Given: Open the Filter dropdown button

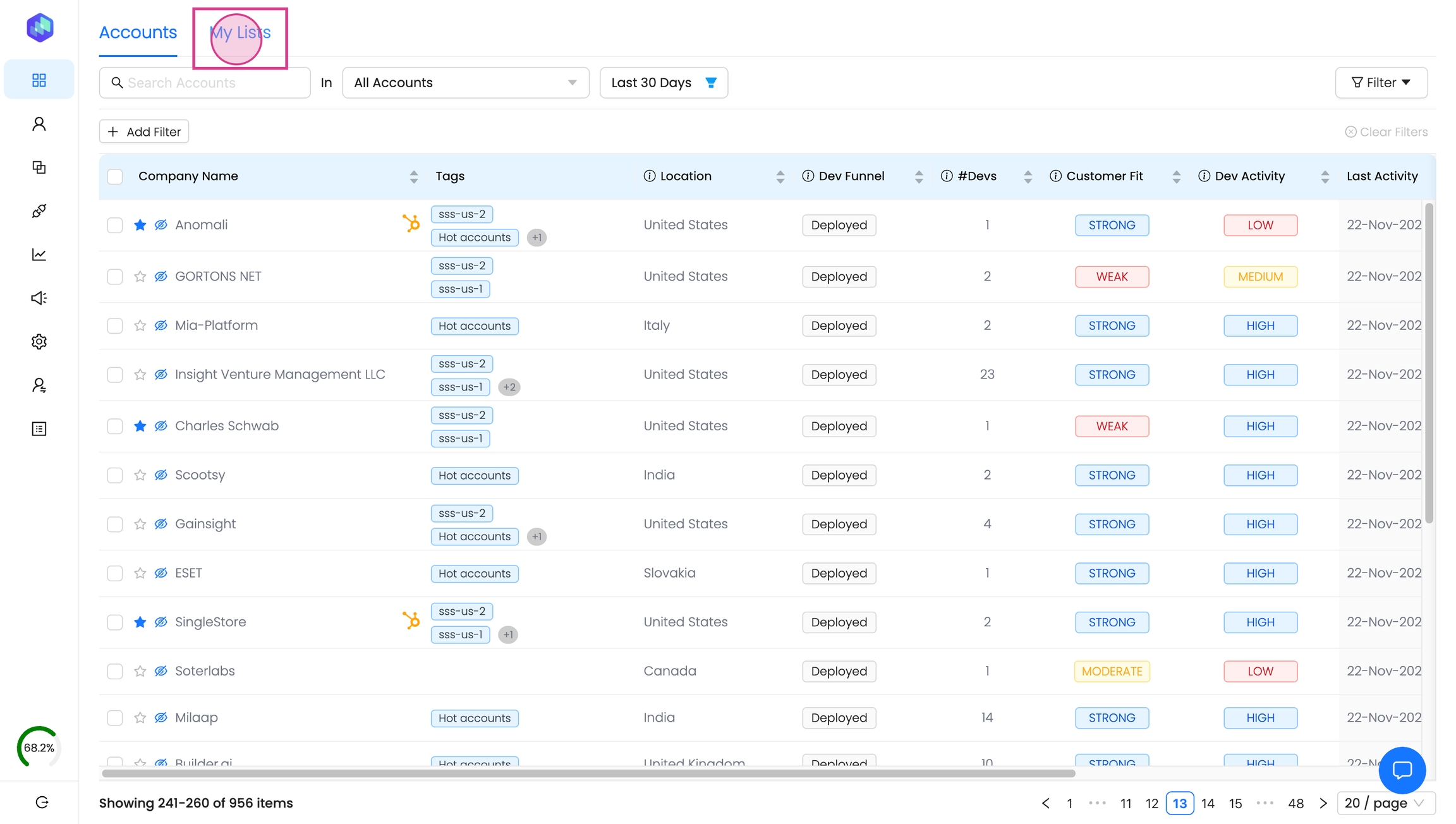Looking at the screenshot, I should pos(1381,83).
